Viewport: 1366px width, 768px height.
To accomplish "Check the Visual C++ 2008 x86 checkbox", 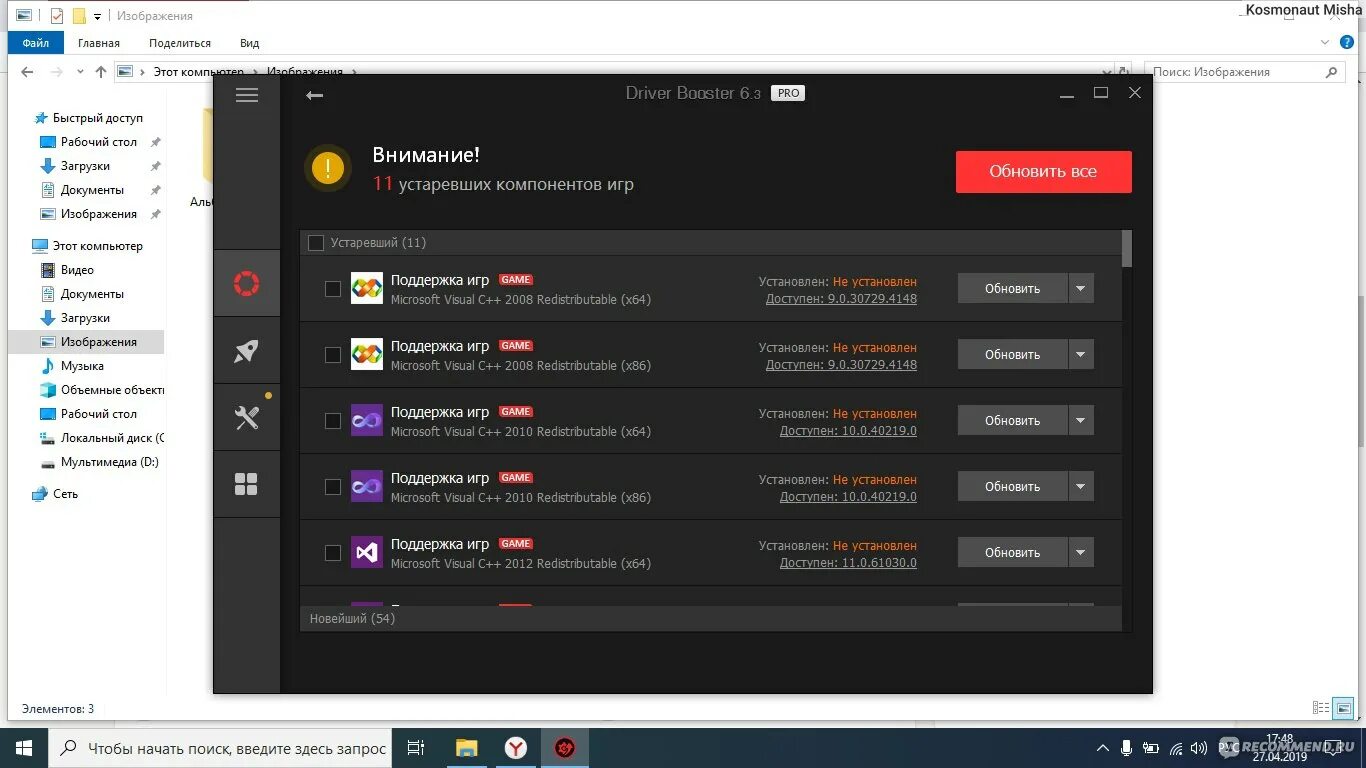I will click(x=333, y=355).
